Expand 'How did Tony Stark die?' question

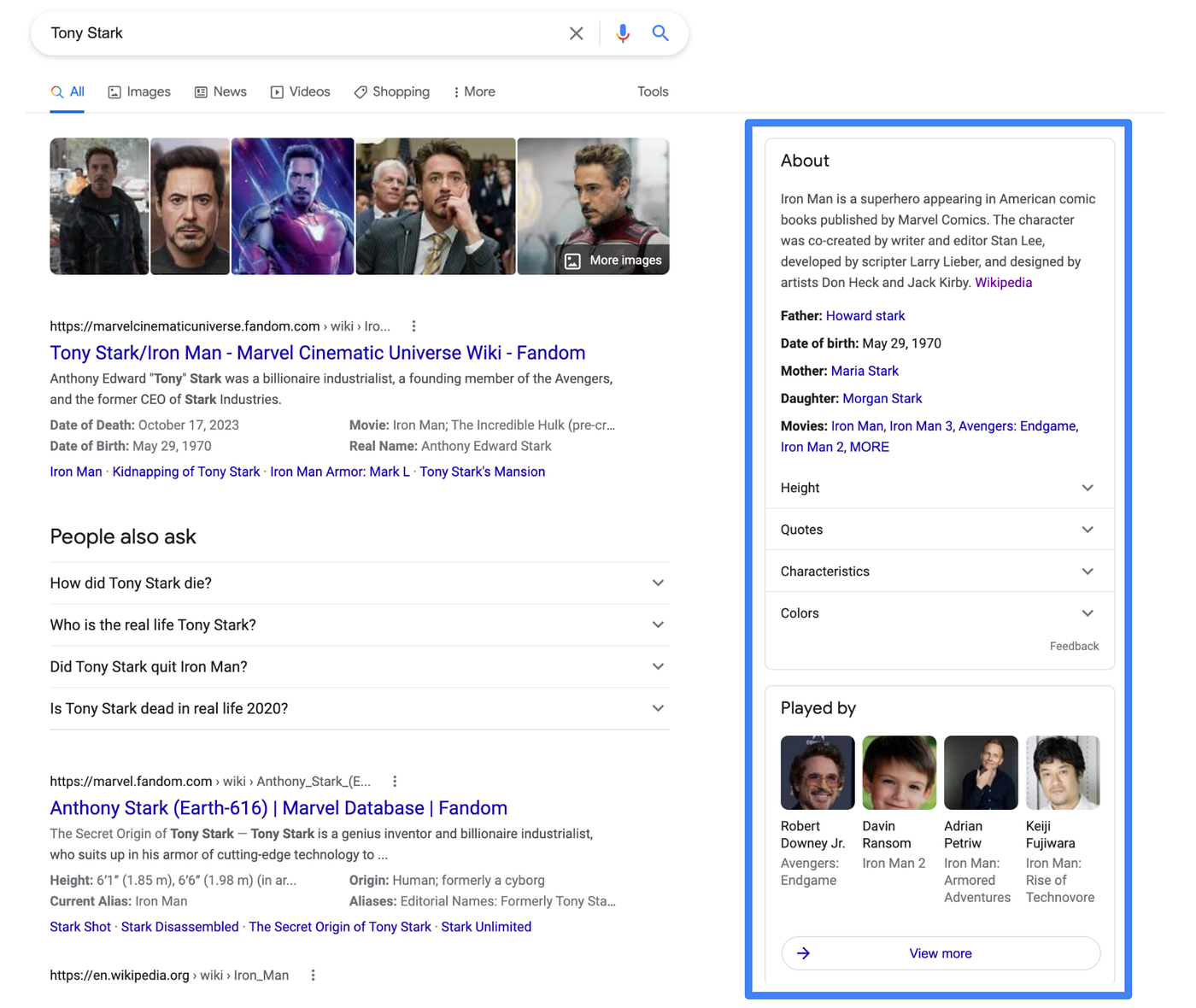point(360,583)
